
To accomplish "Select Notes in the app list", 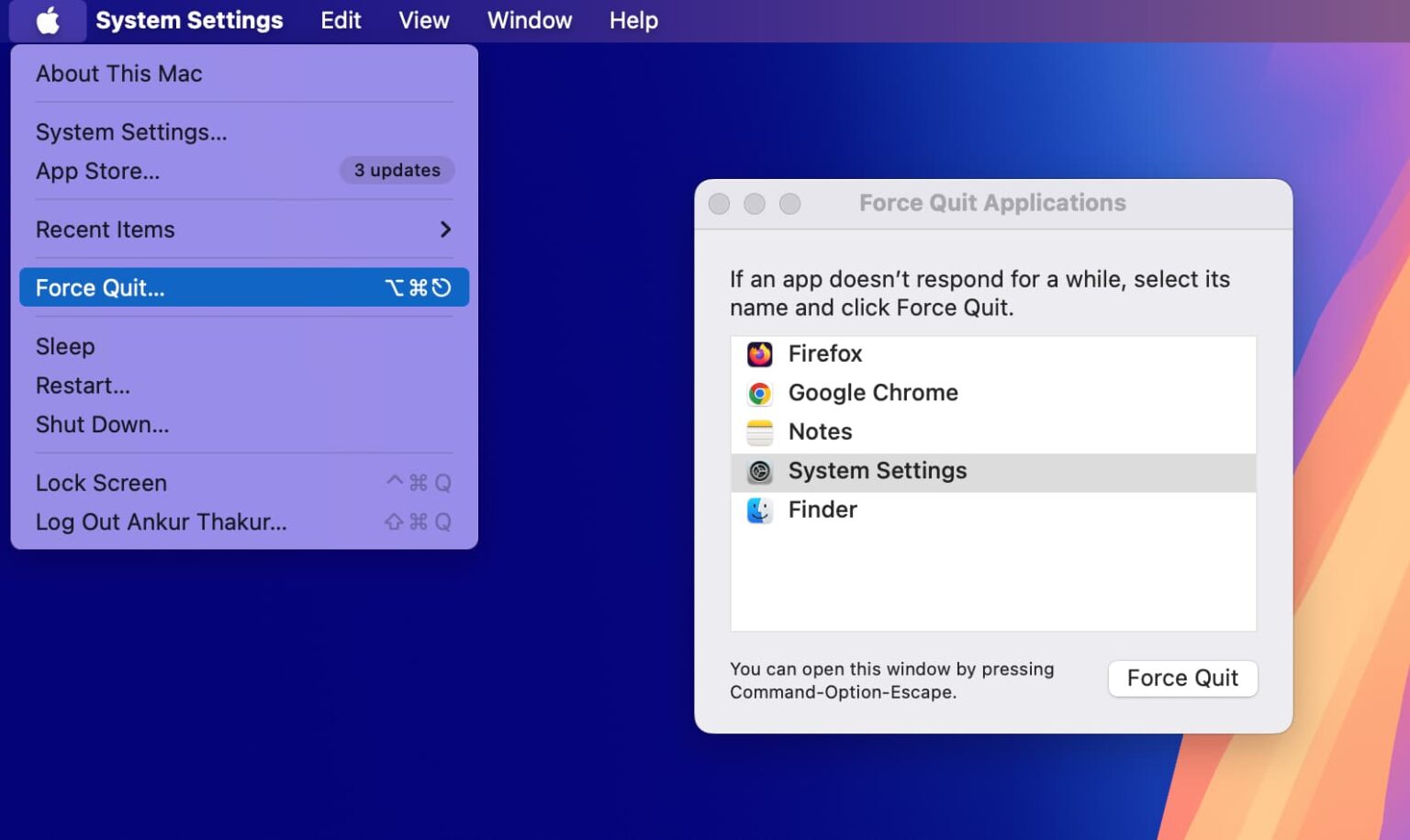I will point(993,432).
